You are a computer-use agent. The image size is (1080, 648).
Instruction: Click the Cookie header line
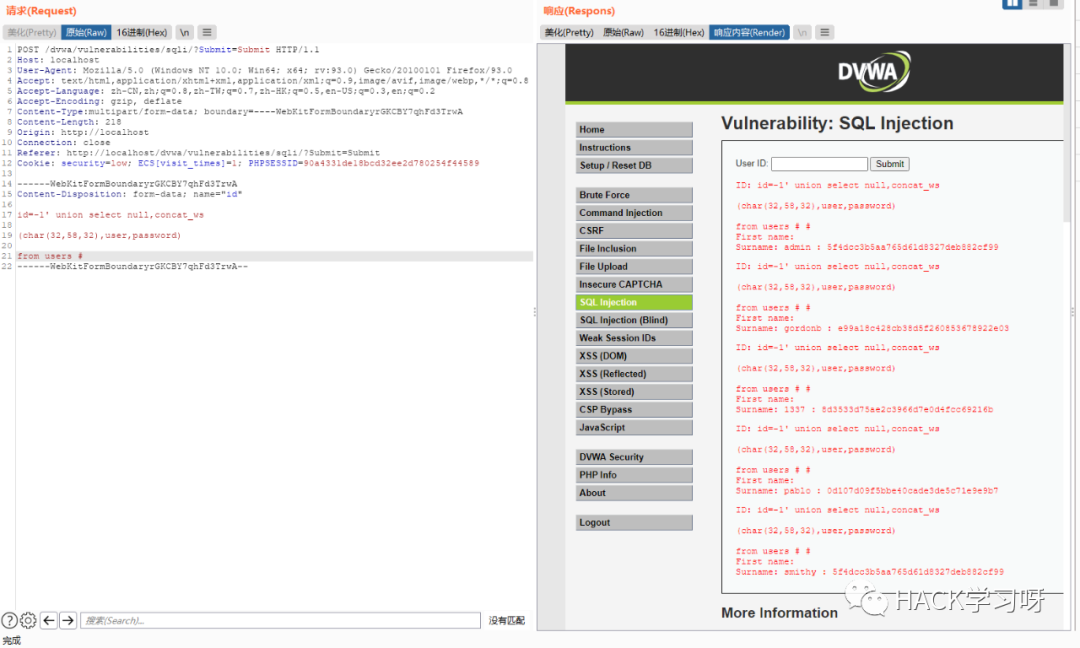click(248, 163)
